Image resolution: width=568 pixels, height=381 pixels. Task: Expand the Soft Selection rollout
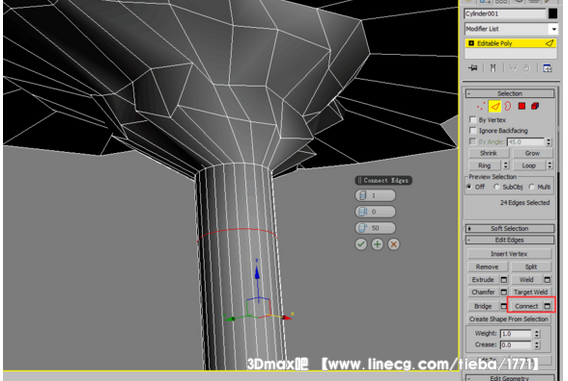(510, 229)
